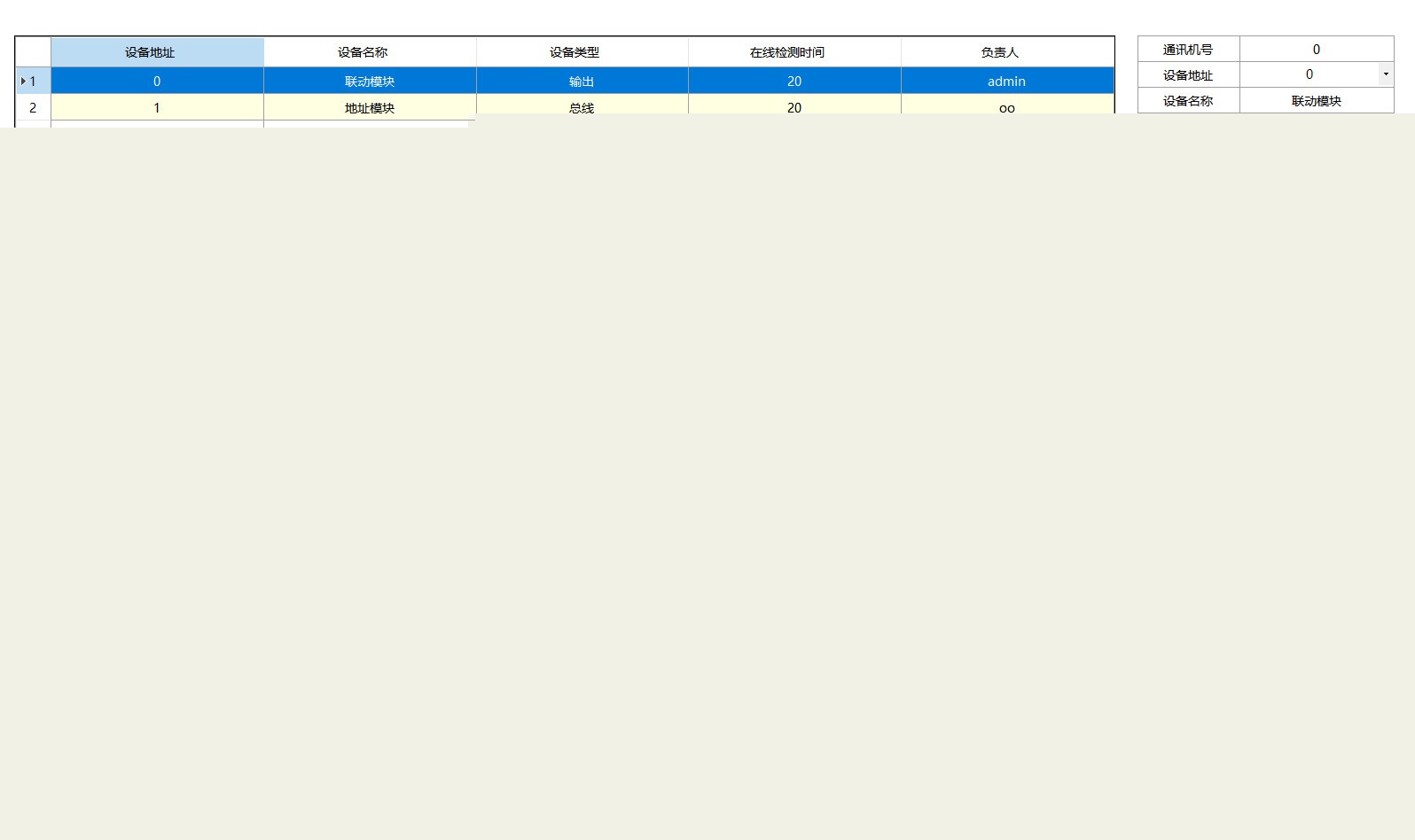
Task: Click the 设备名称 field showing 联动模块
Action: click(1317, 100)
